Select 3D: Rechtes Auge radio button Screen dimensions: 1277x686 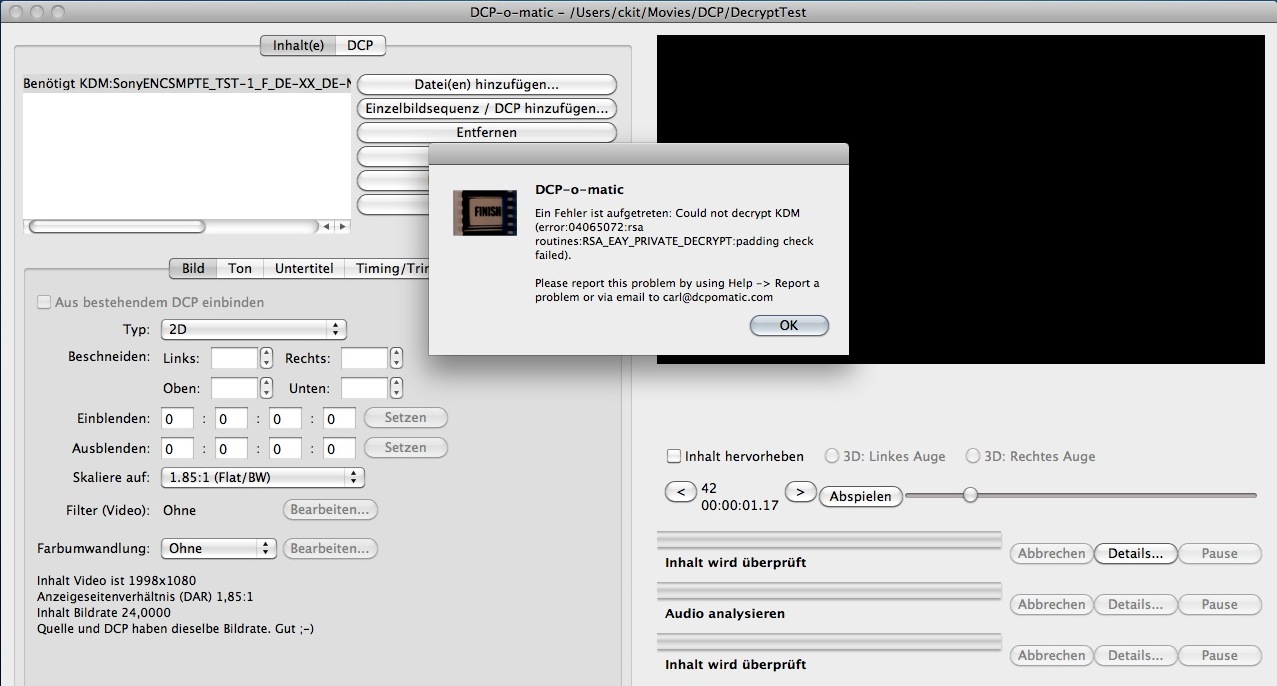pyautogui.click(x=972, y=456)
